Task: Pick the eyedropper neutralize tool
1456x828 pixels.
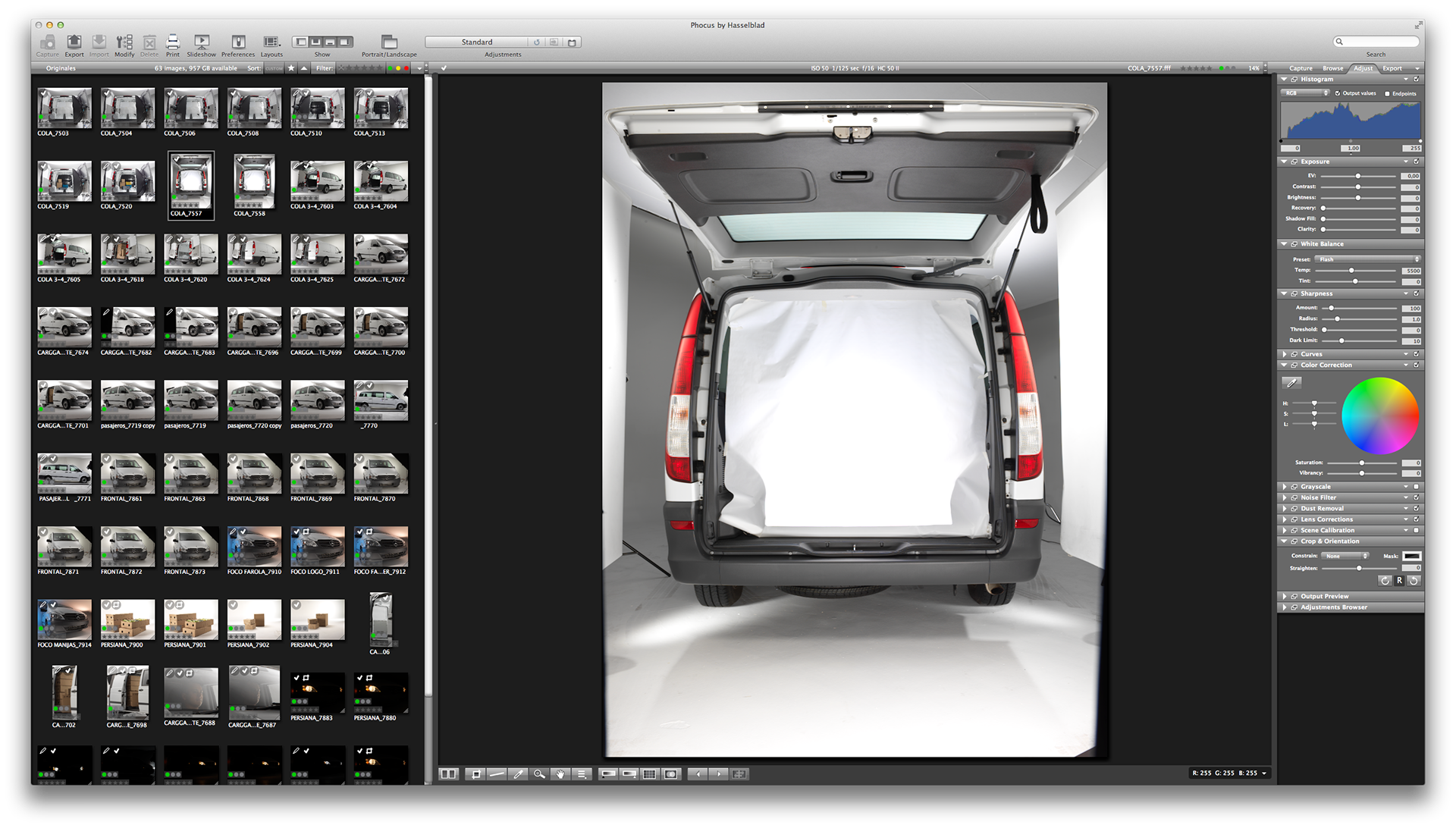Action: click(518, 774)
